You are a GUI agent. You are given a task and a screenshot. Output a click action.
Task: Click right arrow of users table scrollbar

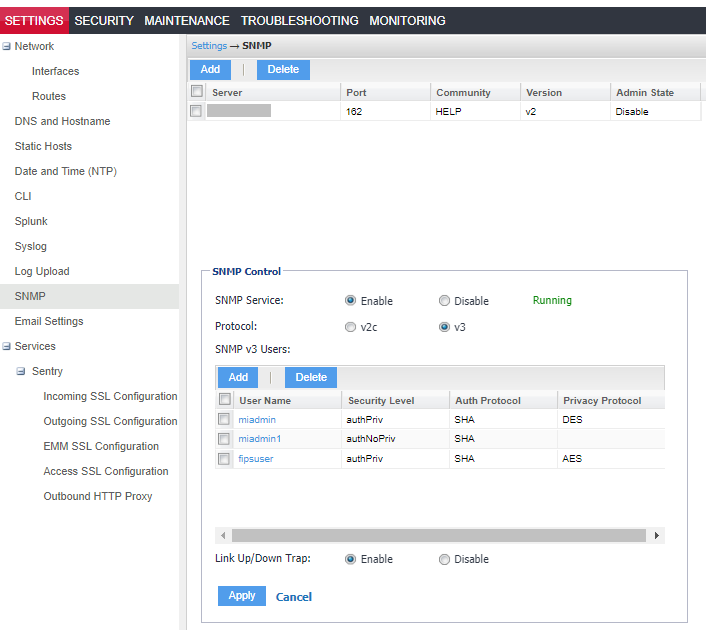coord(657,536)
